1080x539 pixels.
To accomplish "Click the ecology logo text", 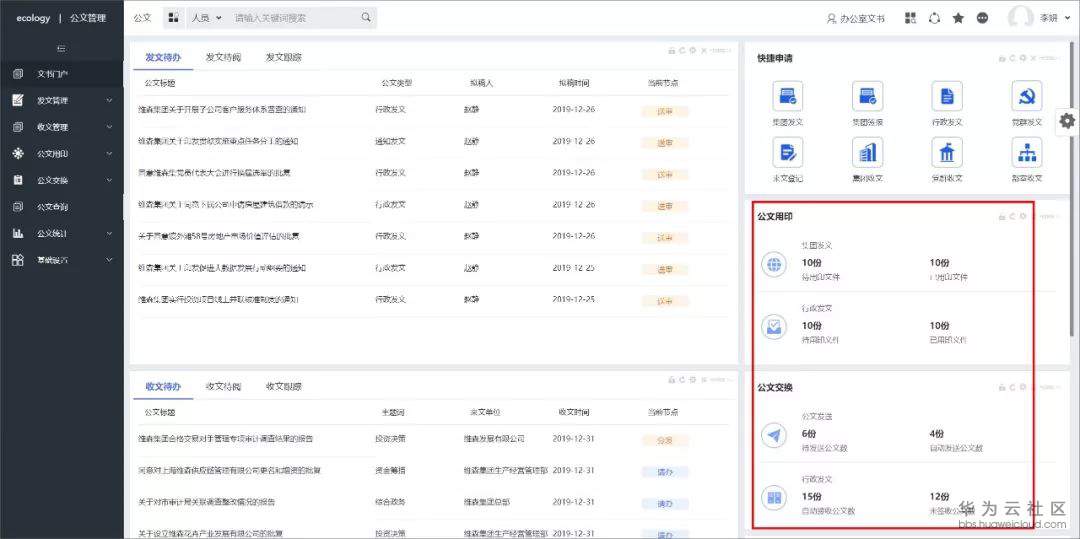I will (34, 19).
